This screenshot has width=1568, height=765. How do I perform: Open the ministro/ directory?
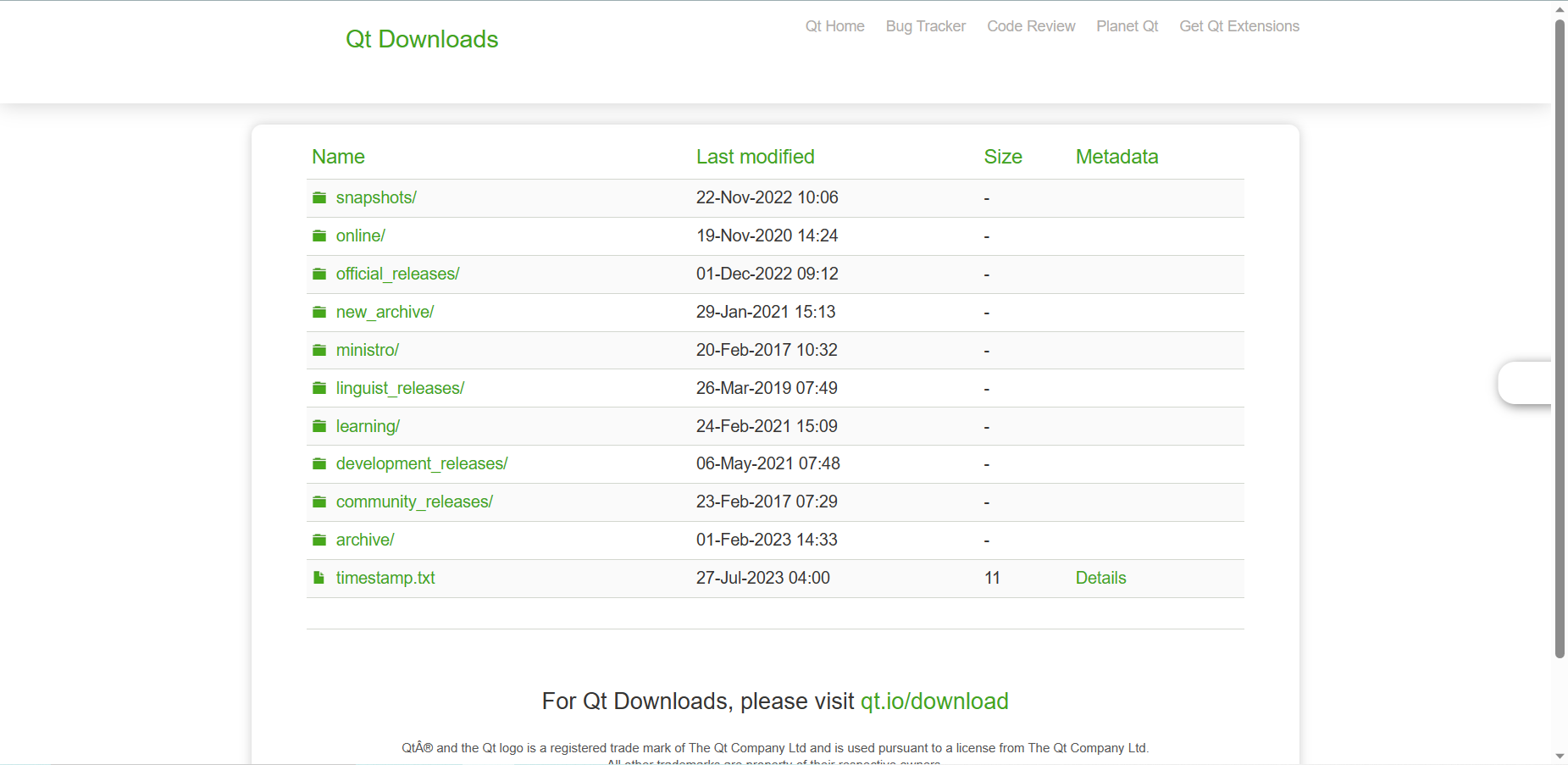[368, 350]
